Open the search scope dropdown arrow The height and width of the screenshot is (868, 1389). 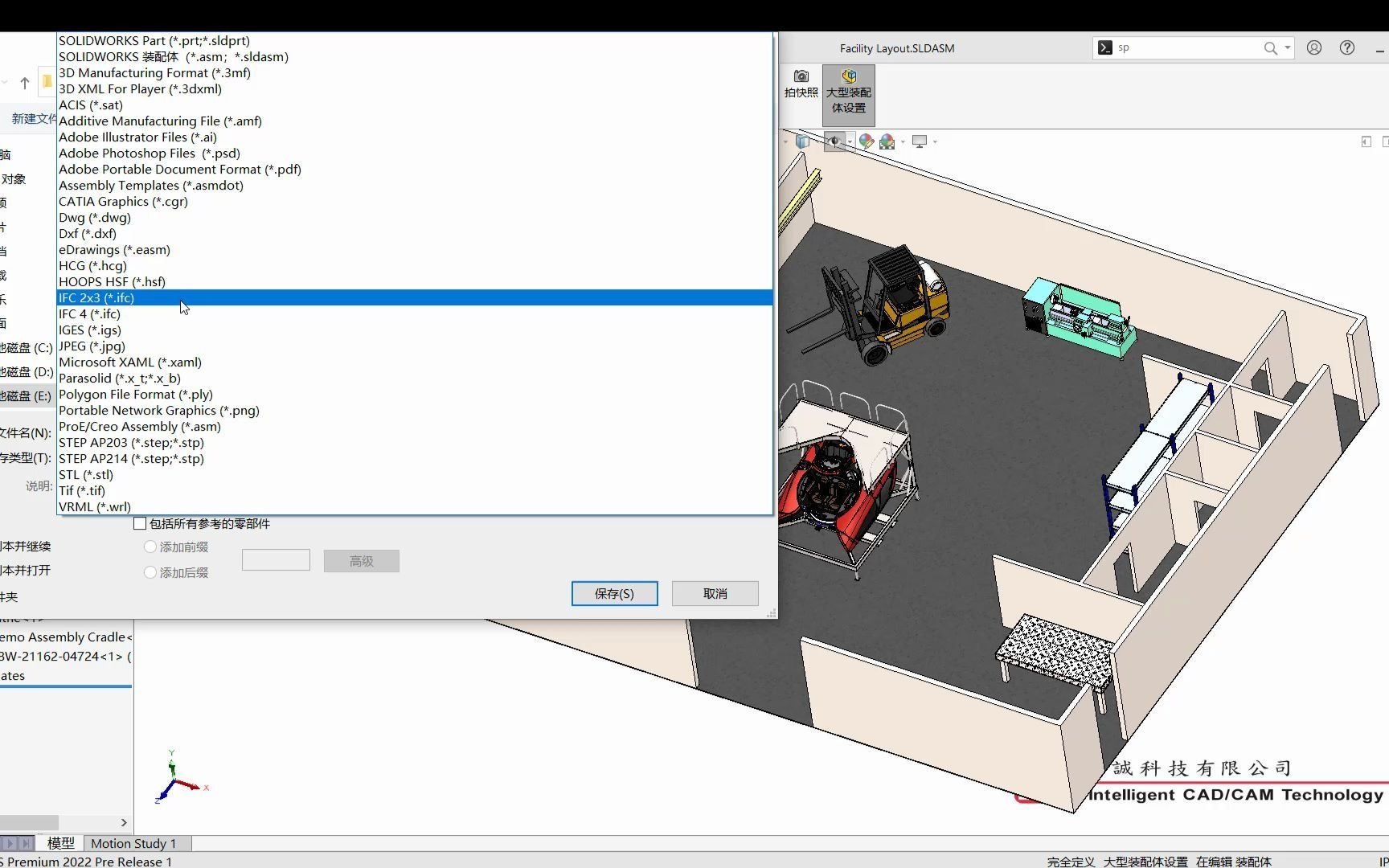(1286, 47)
